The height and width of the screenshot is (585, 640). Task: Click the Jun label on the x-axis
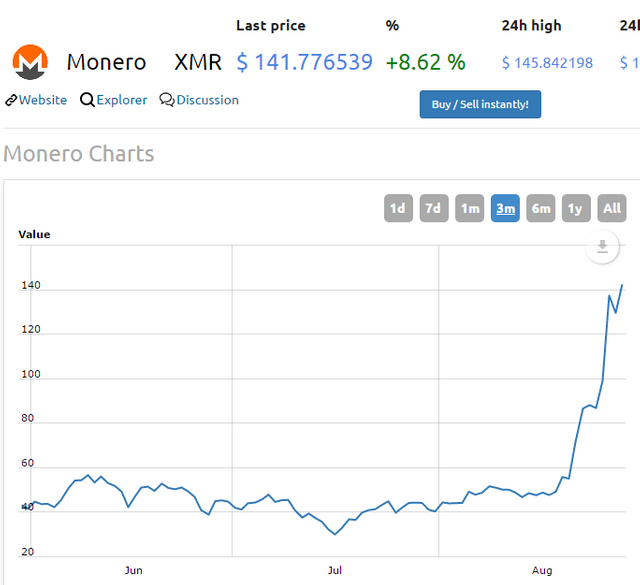tap(133, 570)
